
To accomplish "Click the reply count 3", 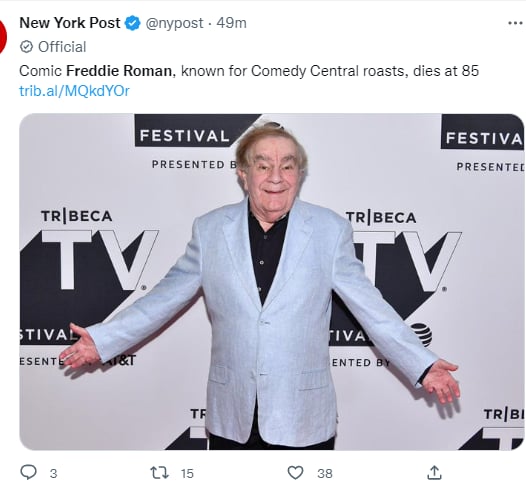I will pos(53,474).
